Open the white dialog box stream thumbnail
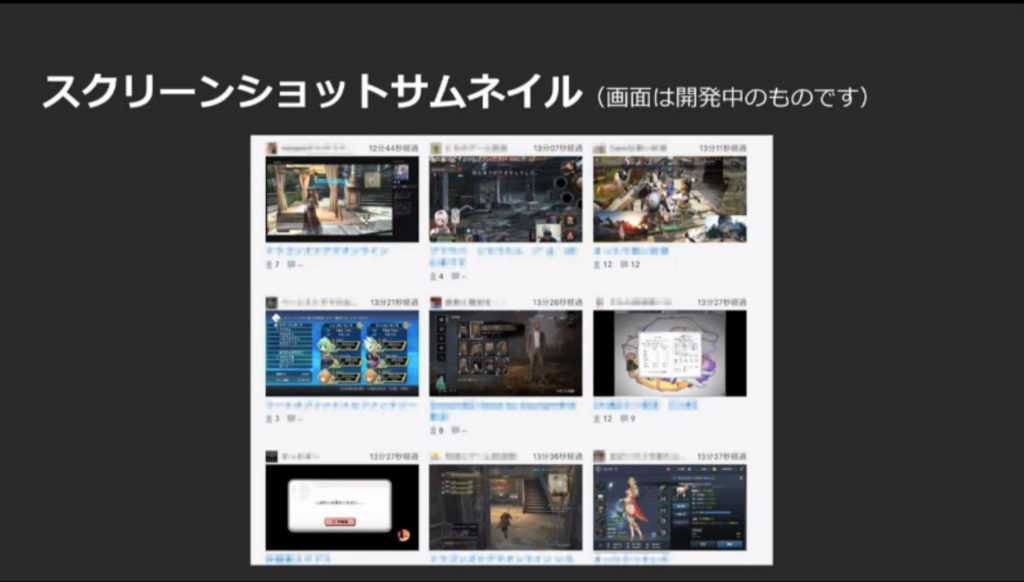Screen dimensions: 1024x582 click(342, 508)
